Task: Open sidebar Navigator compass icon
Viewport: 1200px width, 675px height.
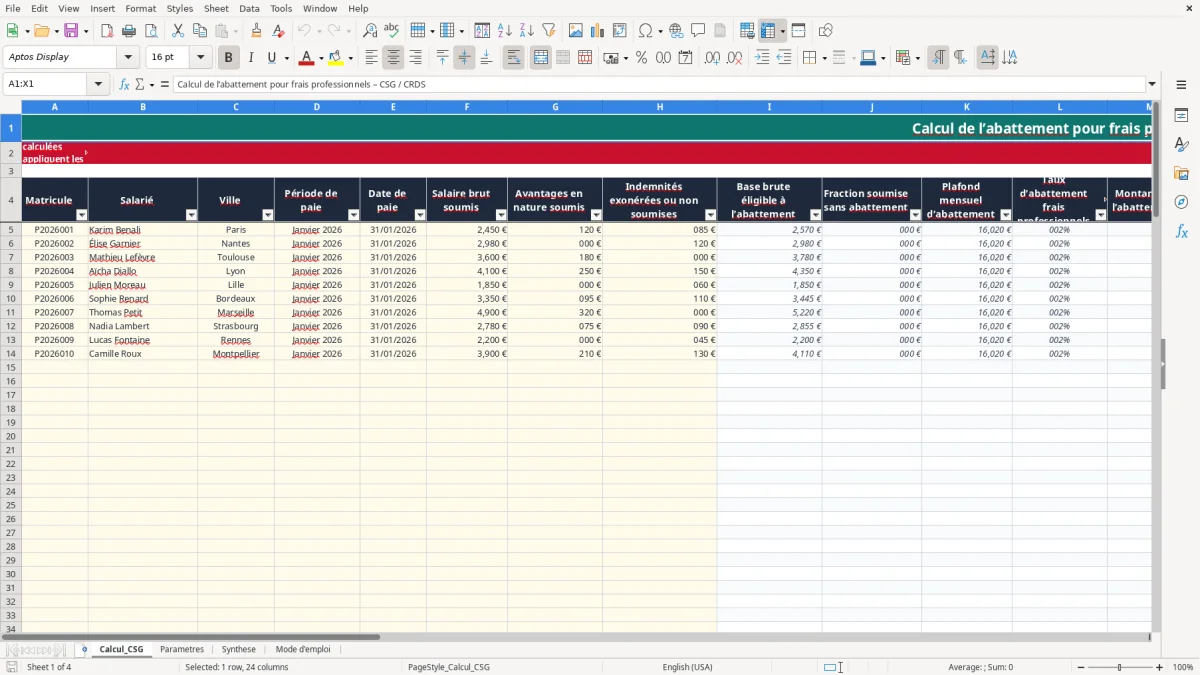Action: click(1181, 202)
